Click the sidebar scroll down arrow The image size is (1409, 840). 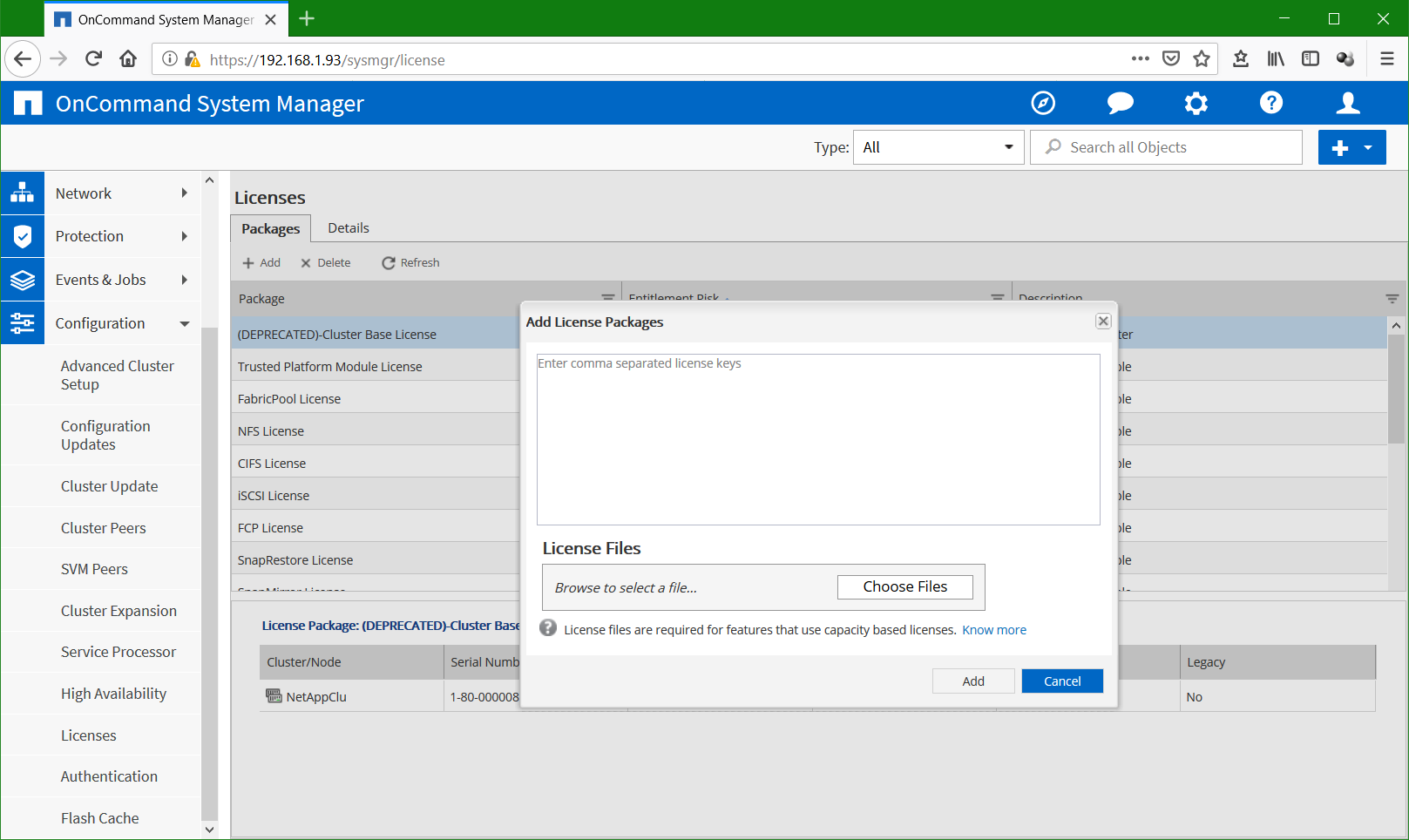click(209, 830)
